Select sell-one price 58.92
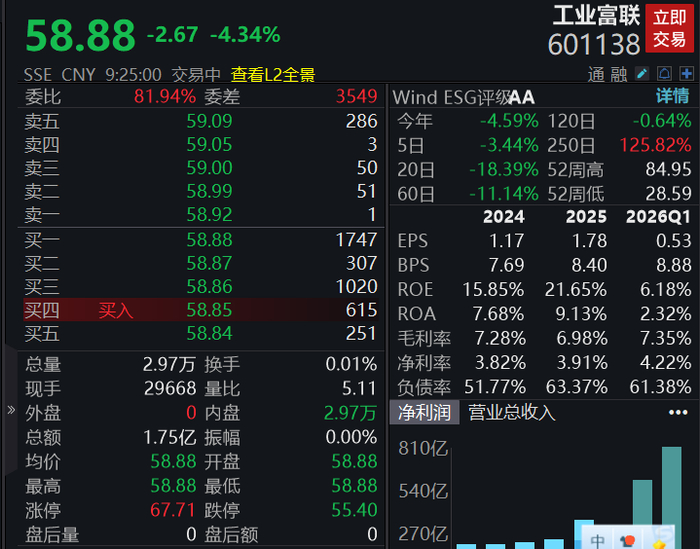Image resolution: width=700 pixels, height=549 pixels. coord(209,215)
